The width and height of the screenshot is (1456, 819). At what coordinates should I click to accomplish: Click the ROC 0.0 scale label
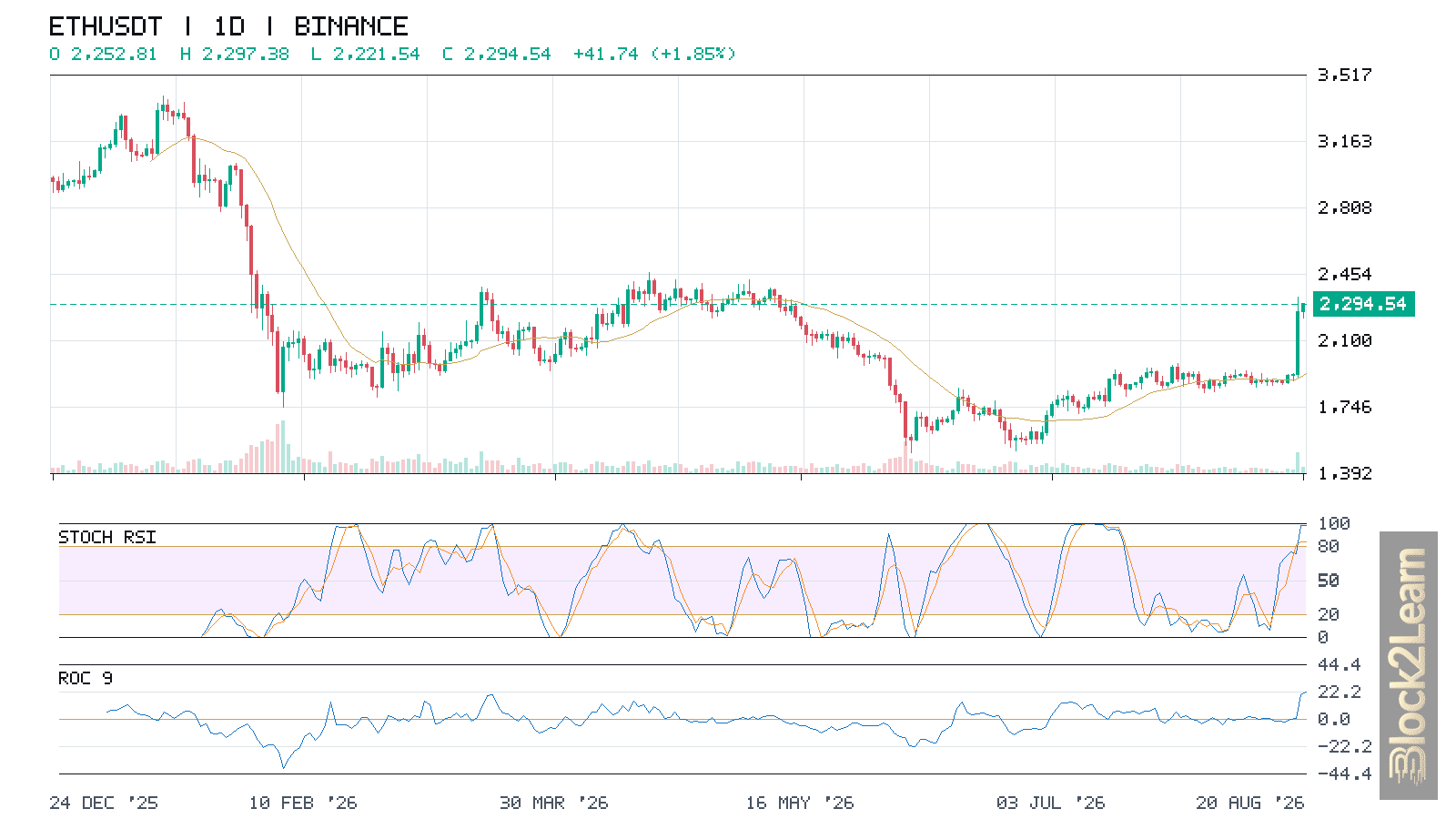coord(1334,719)
